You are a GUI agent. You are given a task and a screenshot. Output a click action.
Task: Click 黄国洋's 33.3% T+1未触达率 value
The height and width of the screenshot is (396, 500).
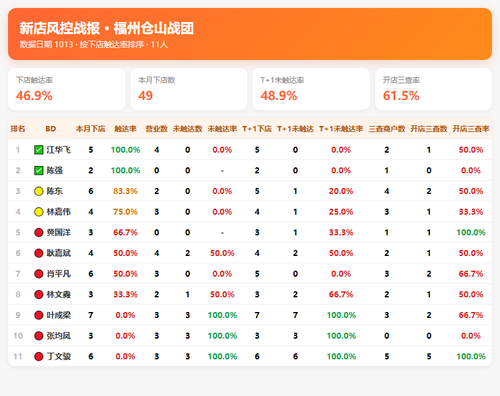point(341,233)
